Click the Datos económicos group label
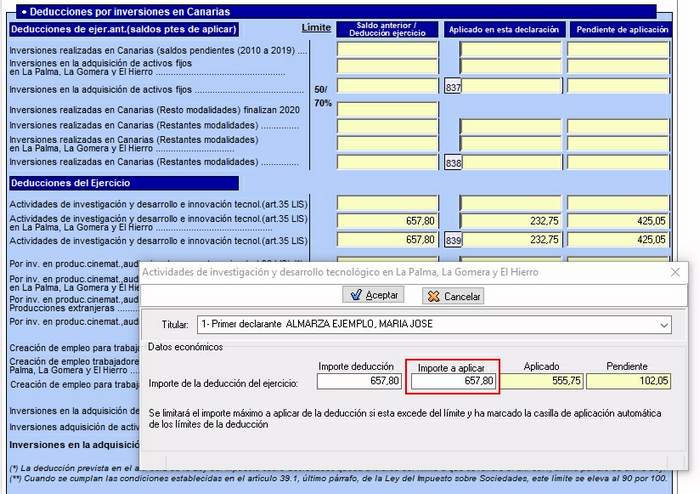Viewport: 700px width, 494px height. pos(185,347)
